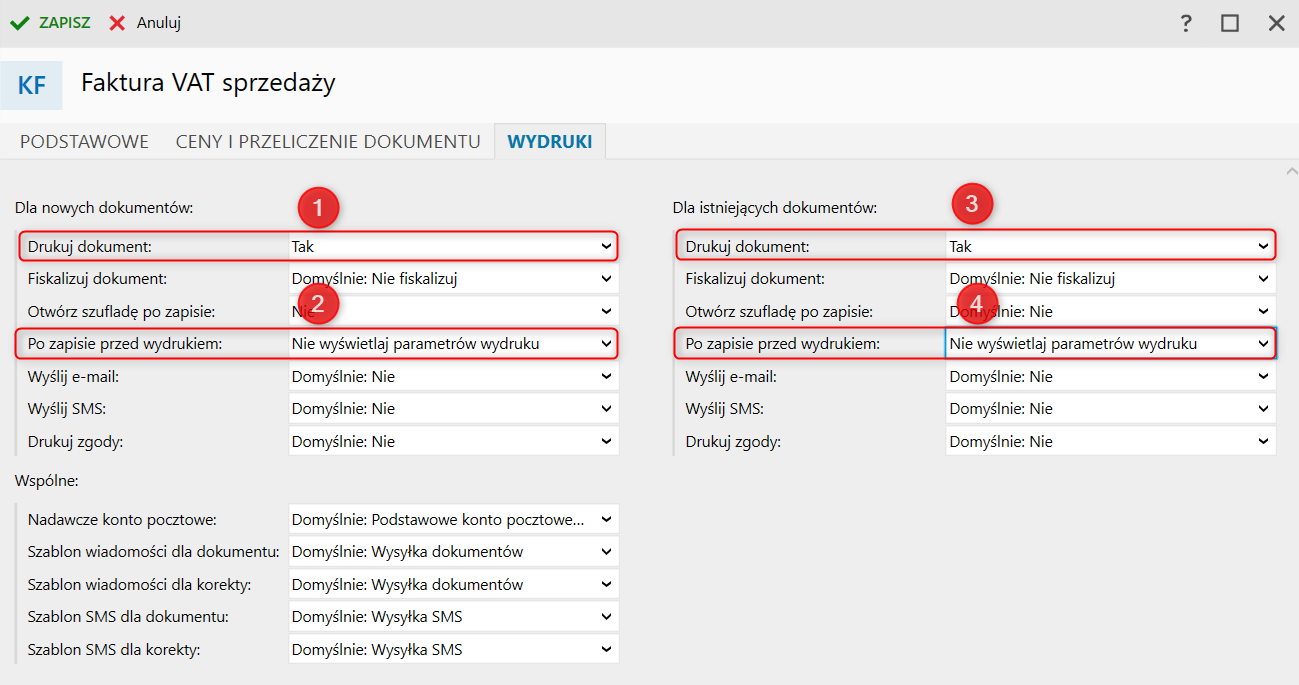Open Fiskalizuj dokument dropdown for existing documents
The height and width of the screenshot is (685, 1299).
pyautogui.click(x=1111, y=279)
